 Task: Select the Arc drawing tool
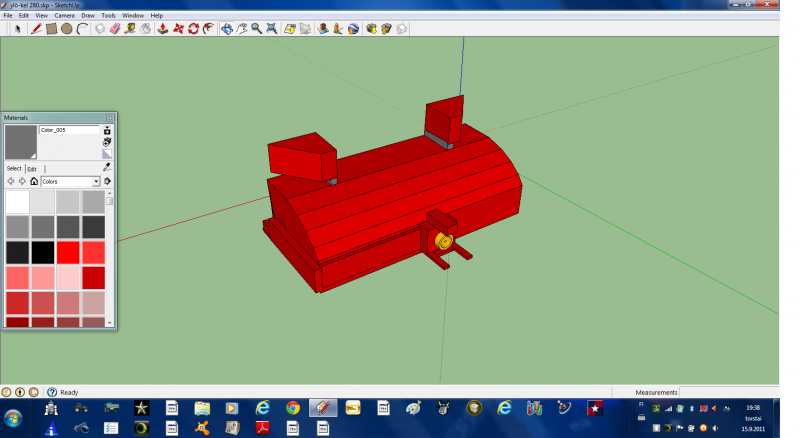(82, 29)
